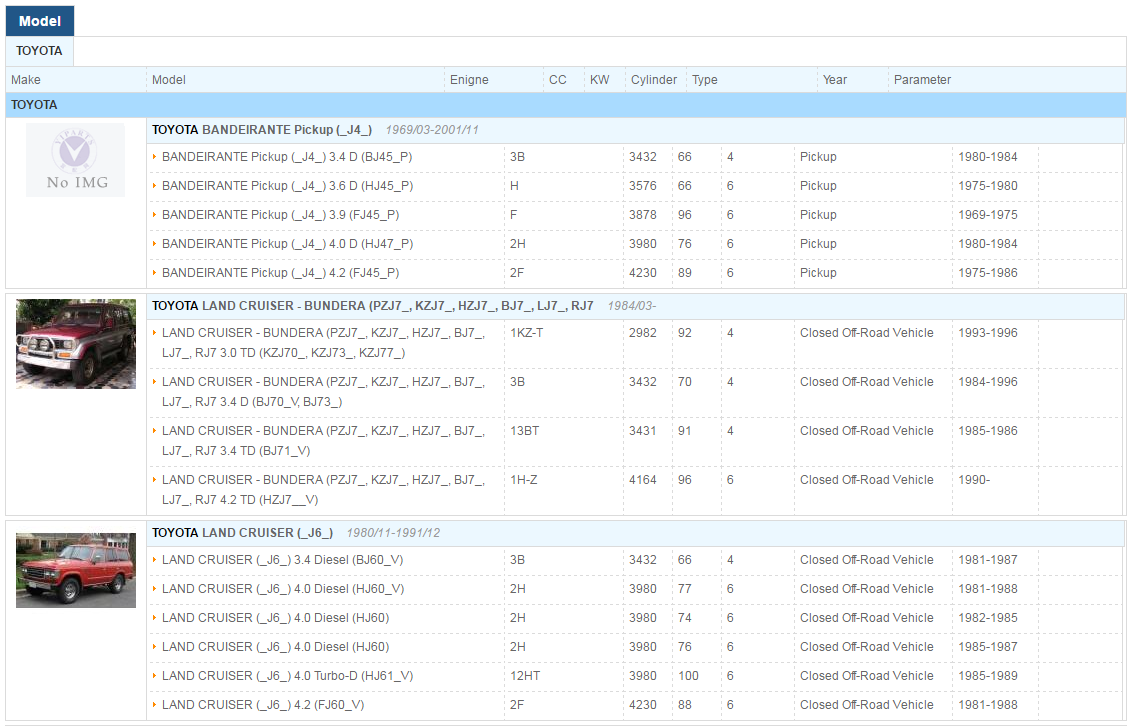Select the date range 1980/11-1991/12
This screenshot has width=1133, height=726.
pyautogui.click(x=393, y=533)
